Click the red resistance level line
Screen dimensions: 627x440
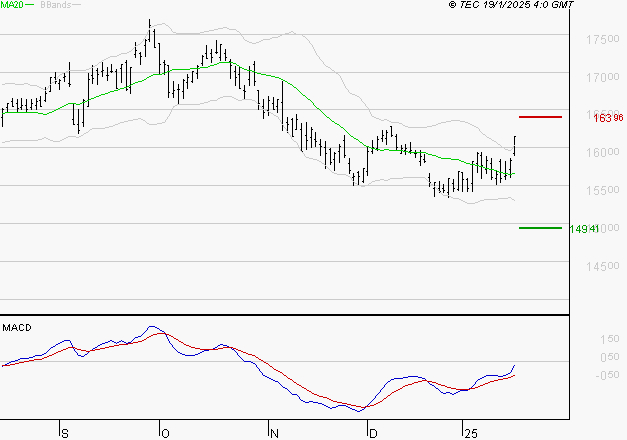coord(540,117)
